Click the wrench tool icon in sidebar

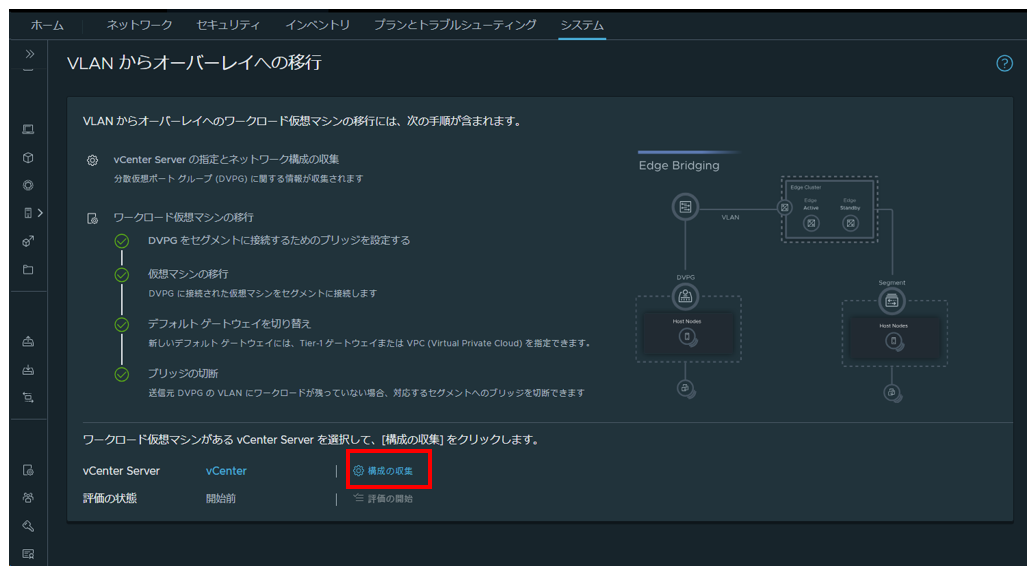pyautogui.click(x=28, y=526)
